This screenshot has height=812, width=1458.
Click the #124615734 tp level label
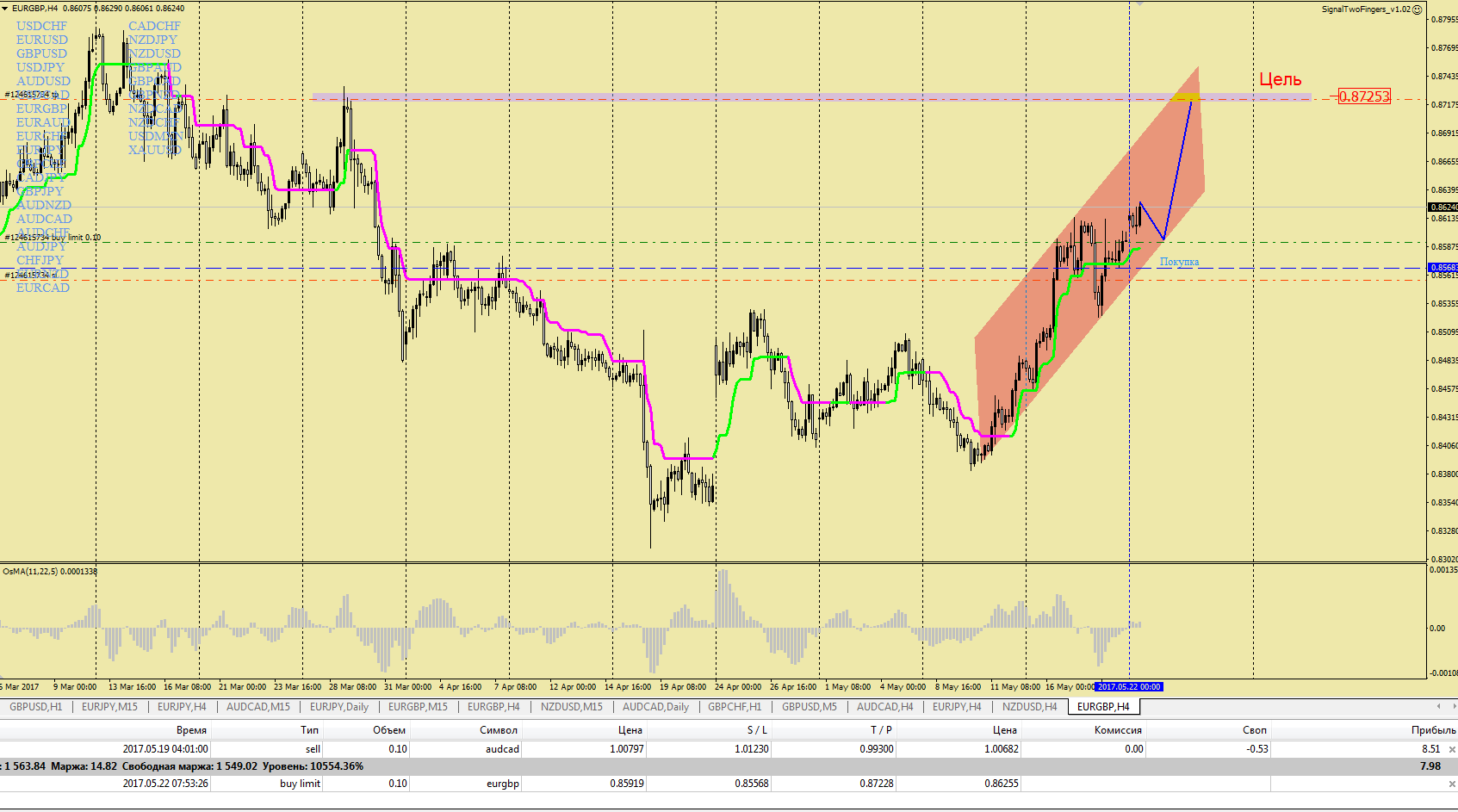(32, 95)
